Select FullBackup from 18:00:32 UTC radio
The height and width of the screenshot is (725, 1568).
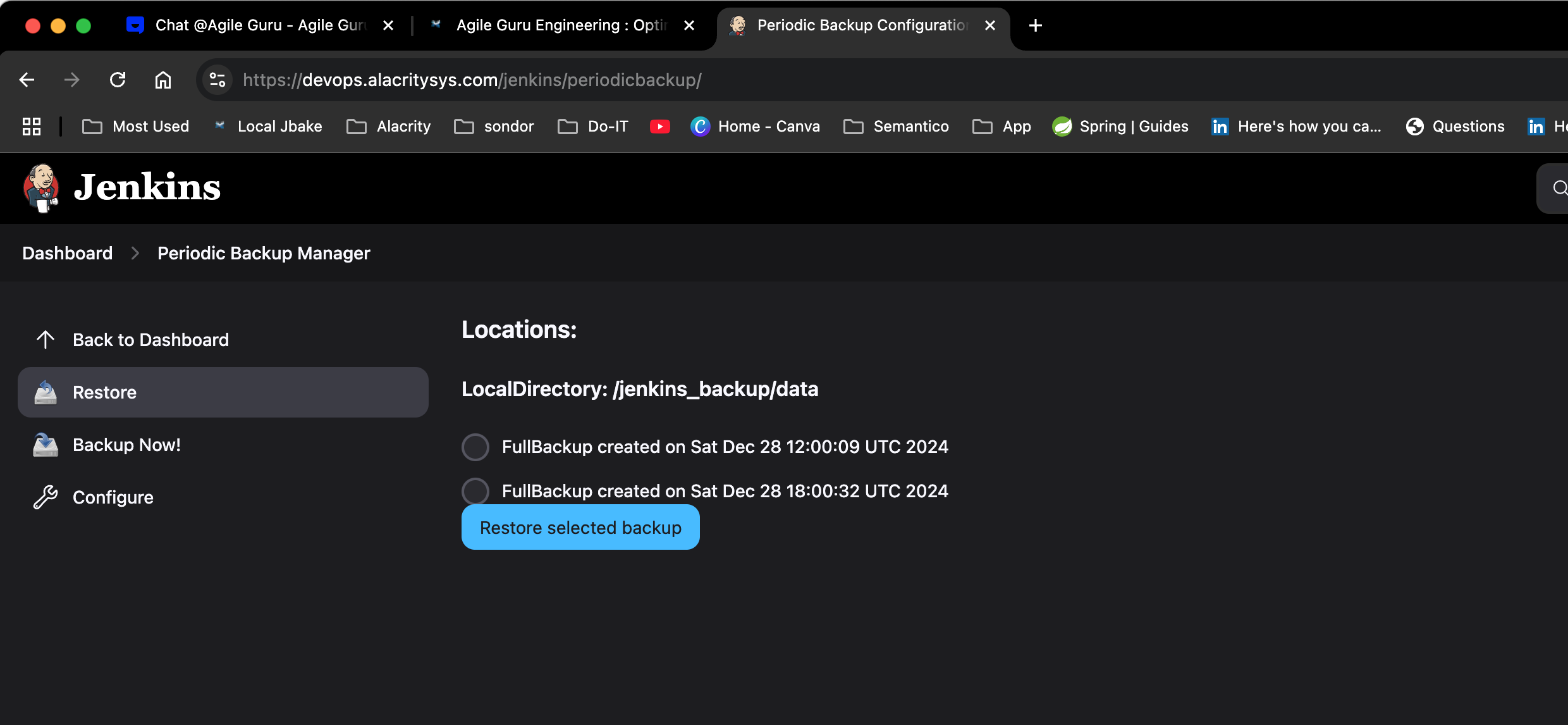(475, 491)
